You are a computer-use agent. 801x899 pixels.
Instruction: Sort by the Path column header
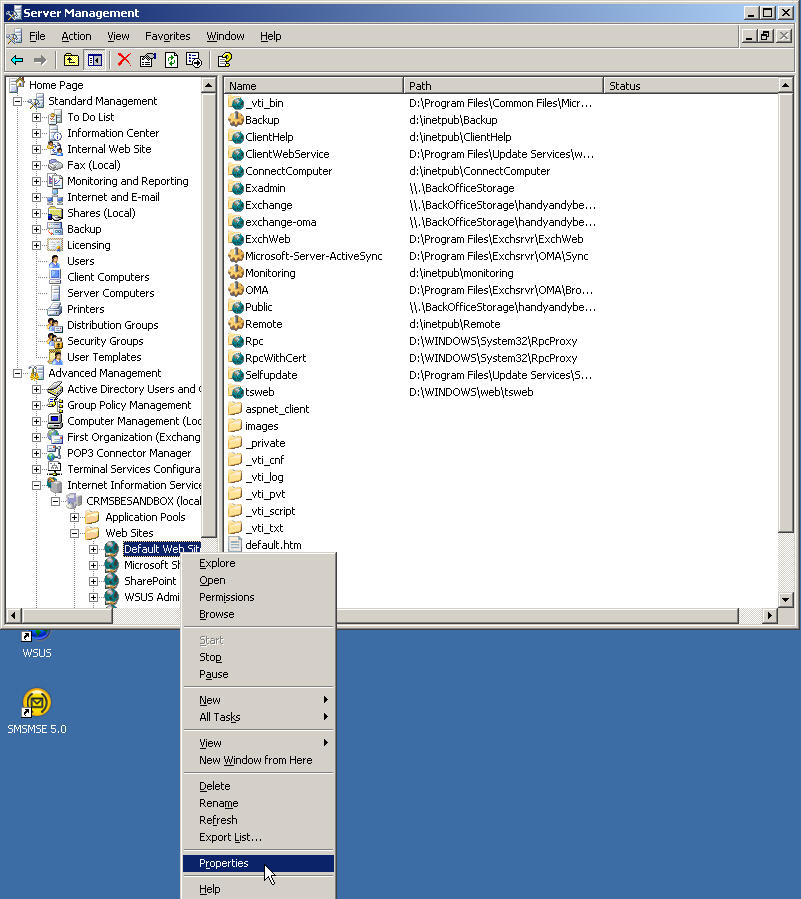[503, 85]
